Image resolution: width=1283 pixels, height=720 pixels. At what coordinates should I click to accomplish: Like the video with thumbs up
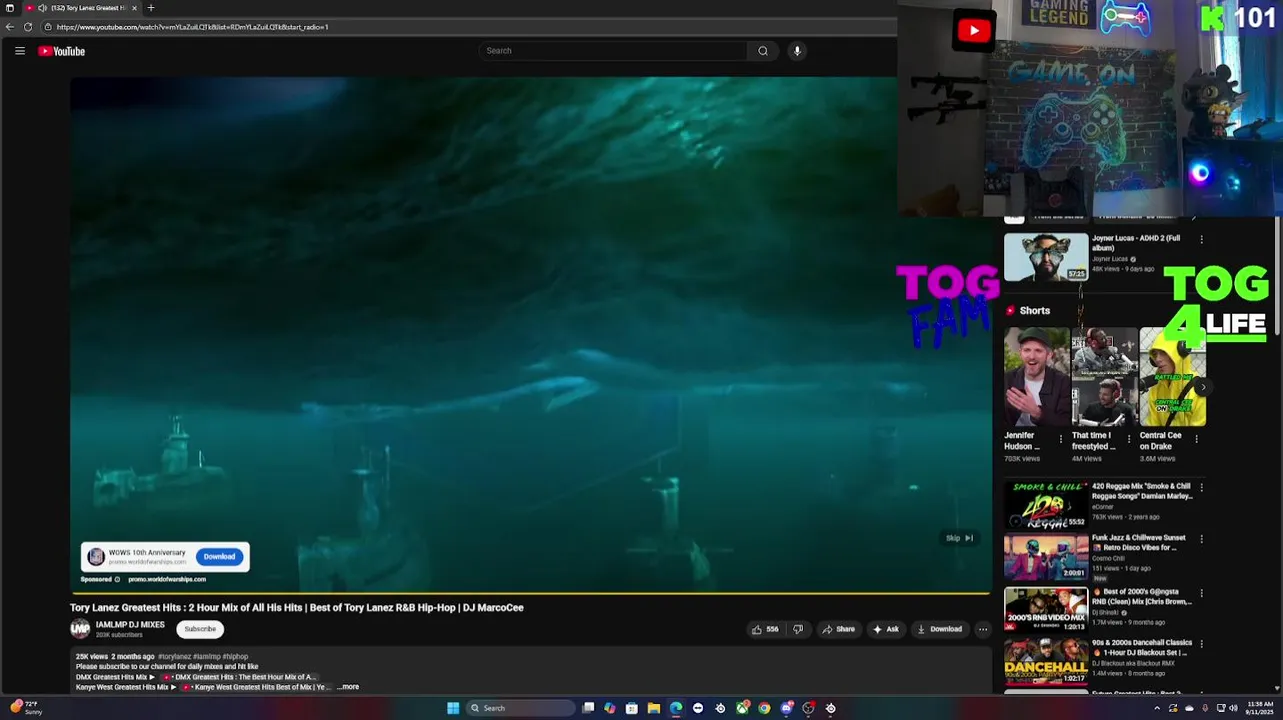point(765,629)
